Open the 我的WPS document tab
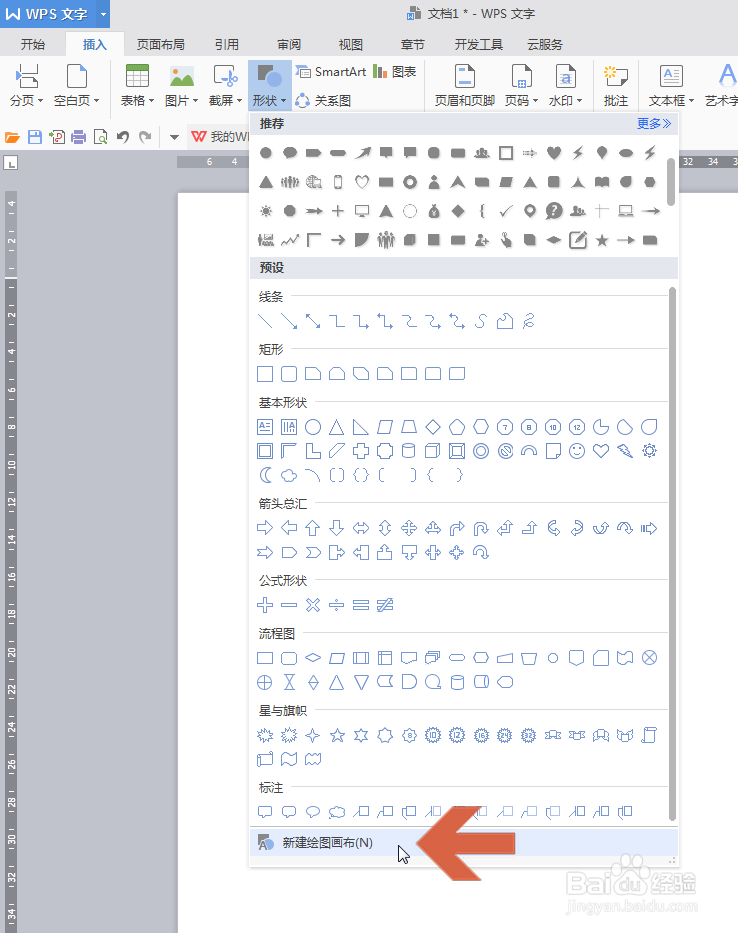The width and height of the screenshot is (738, 933). [x=220, y=137]
